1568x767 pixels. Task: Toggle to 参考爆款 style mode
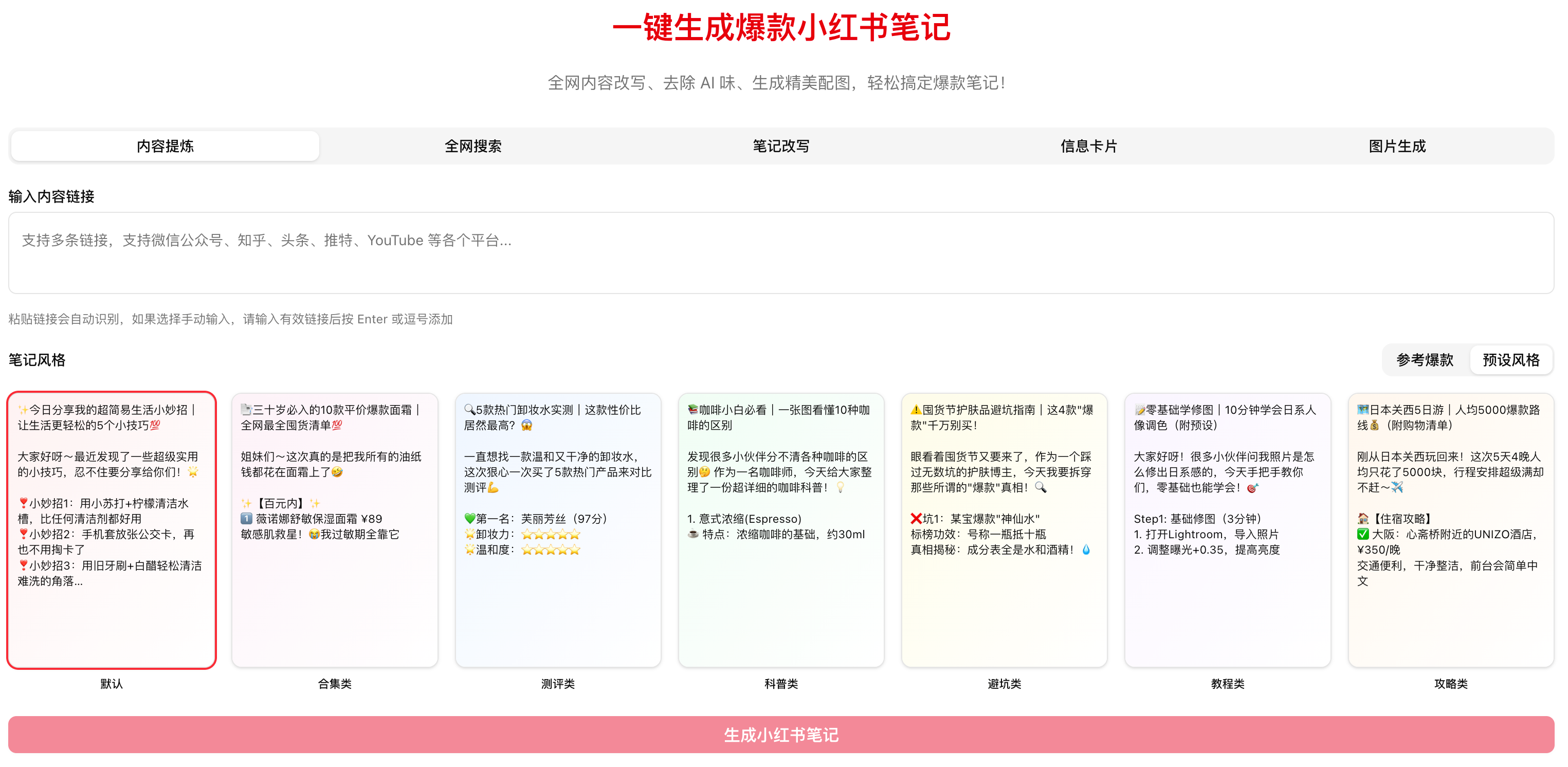[x=1425, y=360]
